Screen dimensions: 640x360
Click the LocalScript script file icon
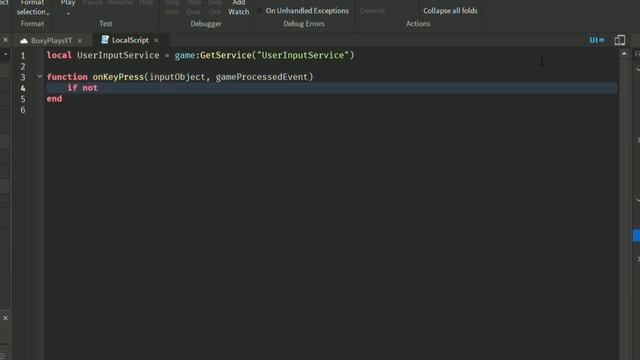point(105,40)
